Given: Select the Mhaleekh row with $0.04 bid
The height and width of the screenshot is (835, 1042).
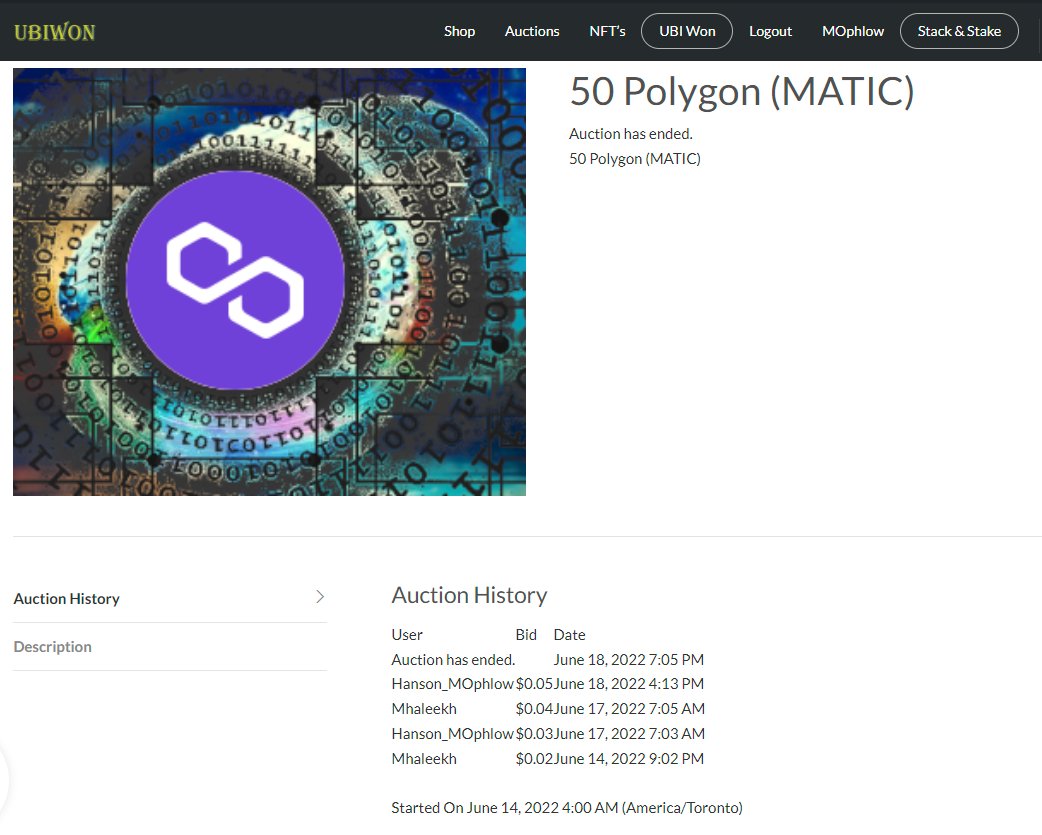Looking at the screenshot, I should point(548,709).
